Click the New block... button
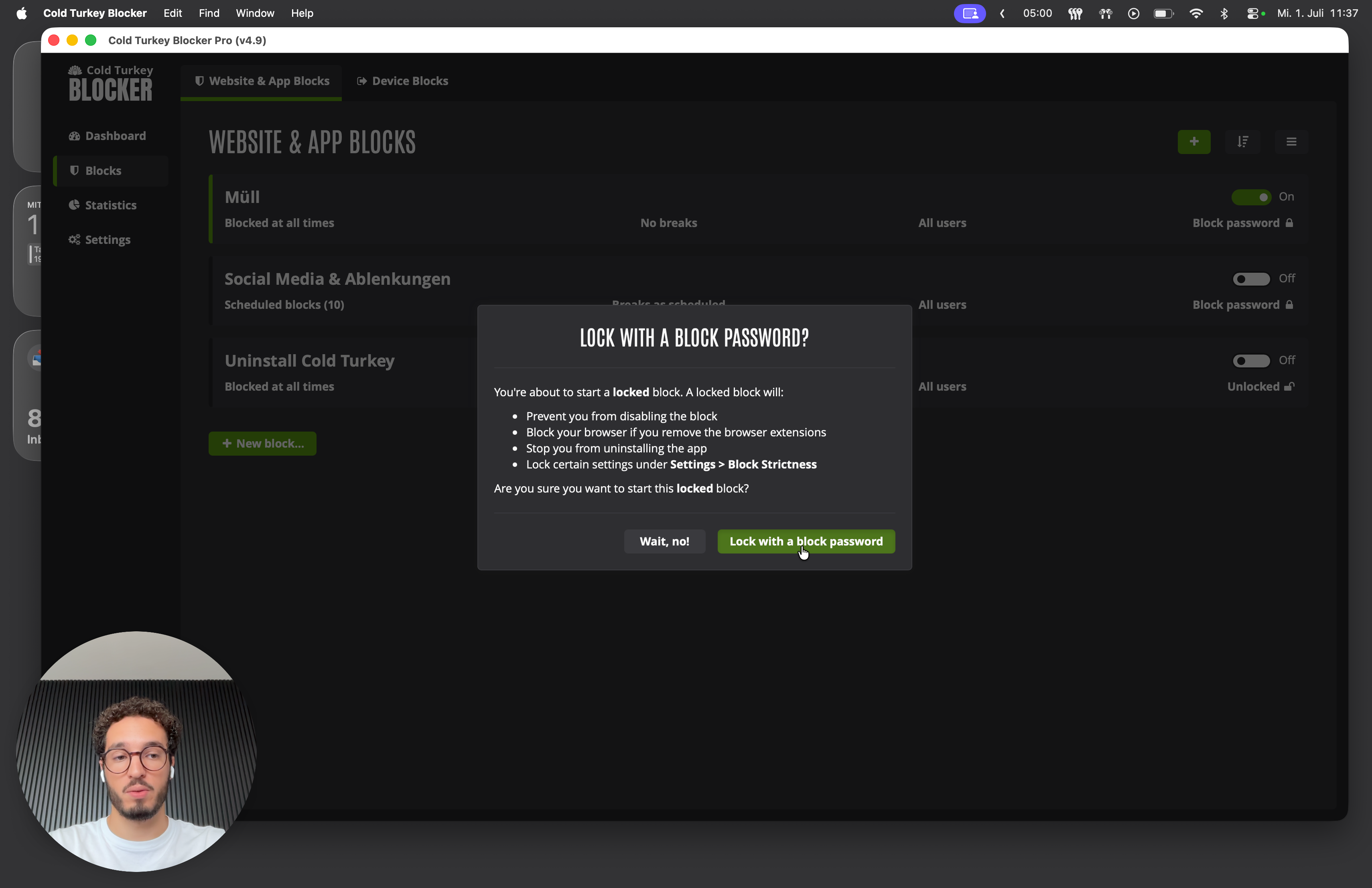The image size is (1372, 888). coord(262,443)
